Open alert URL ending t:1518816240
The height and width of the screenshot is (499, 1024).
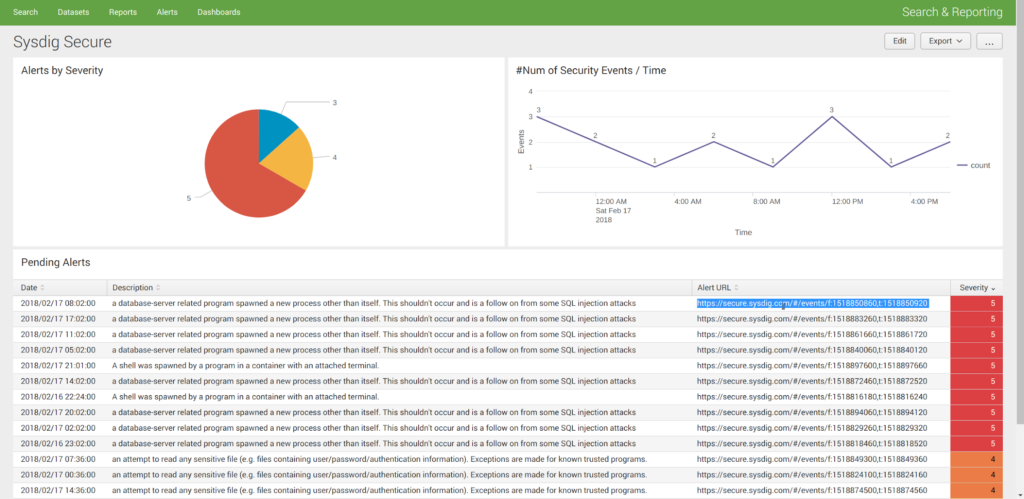tap(812, 397)
